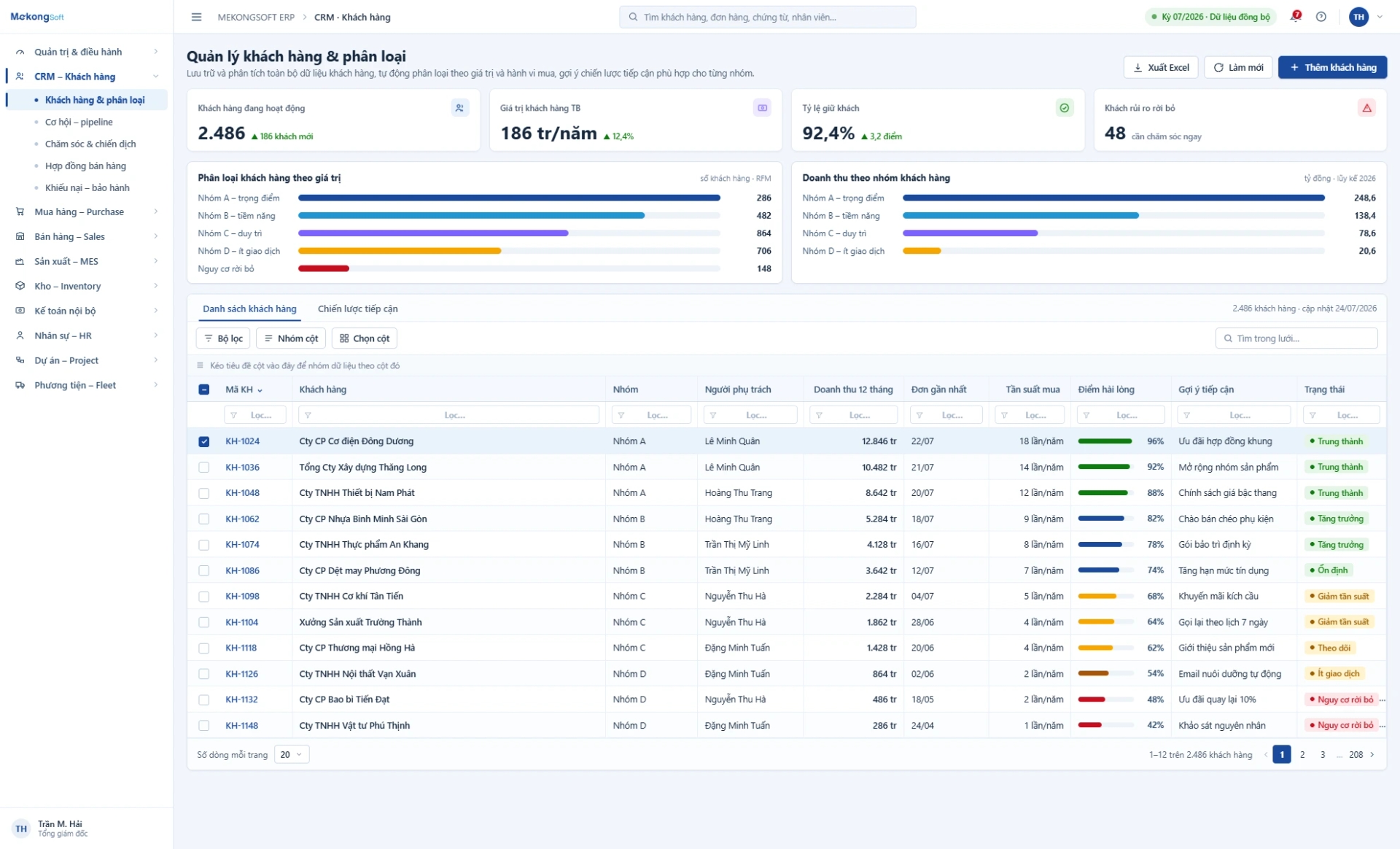
Task: Switch to Danh sách khách hàng tab
Action: [x=249, y=309]
